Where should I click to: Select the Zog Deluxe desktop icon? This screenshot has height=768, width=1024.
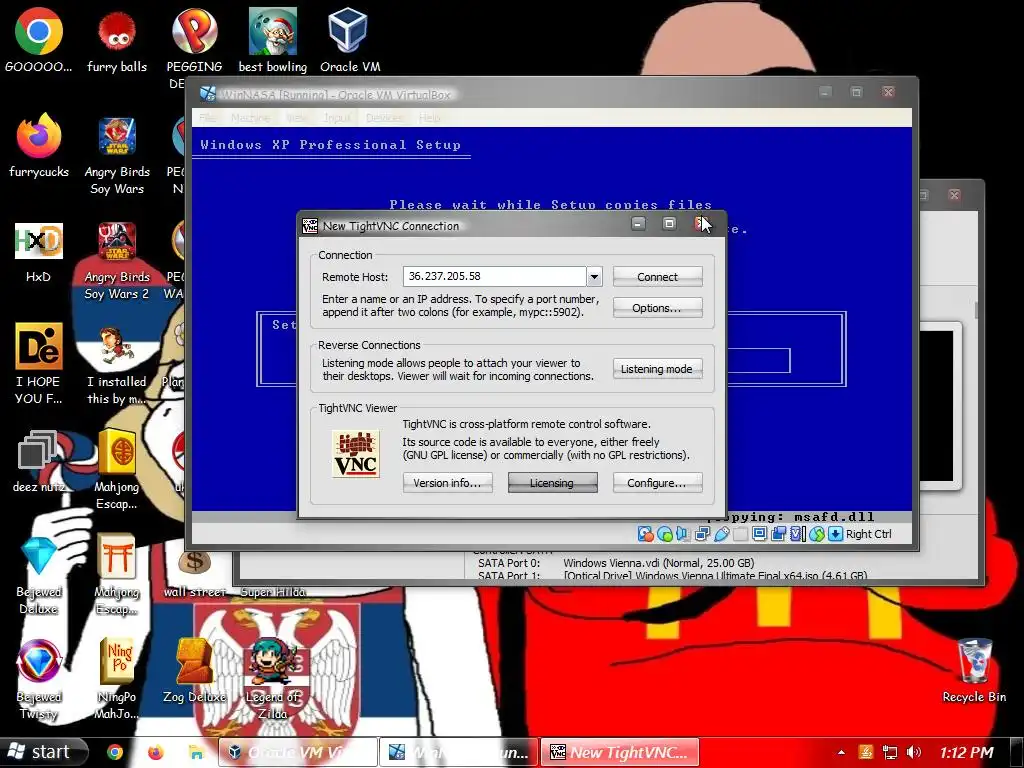click(x=195, y=671)
